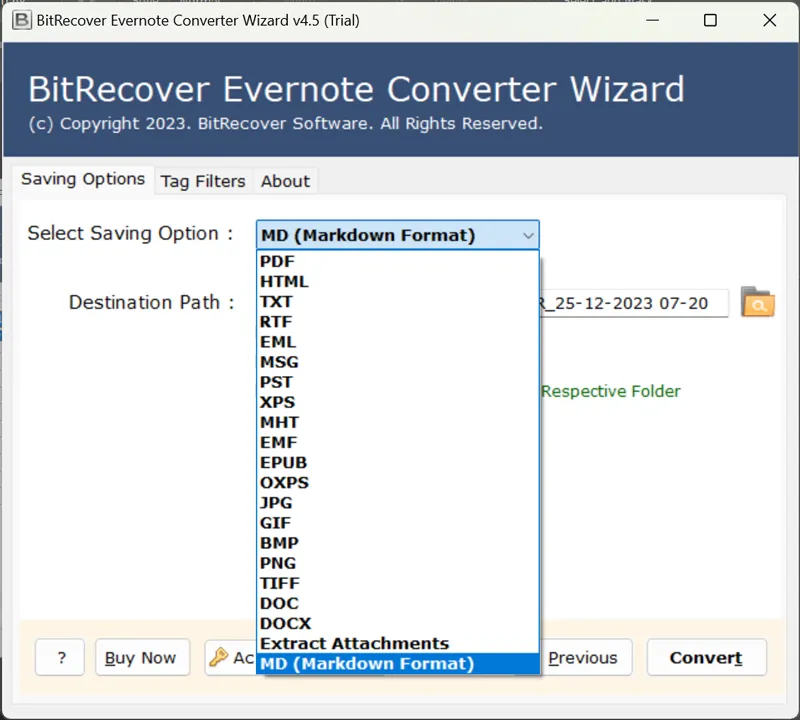
Task: Minimize the Evernote Converter Wizard window
Action: [653, 20]
